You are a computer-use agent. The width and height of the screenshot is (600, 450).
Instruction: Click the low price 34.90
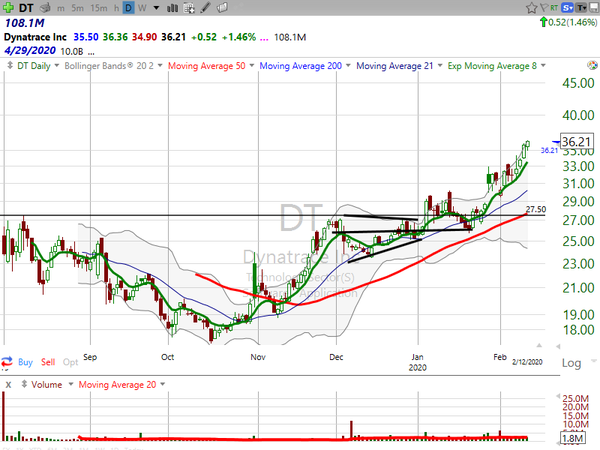[144, 37]
